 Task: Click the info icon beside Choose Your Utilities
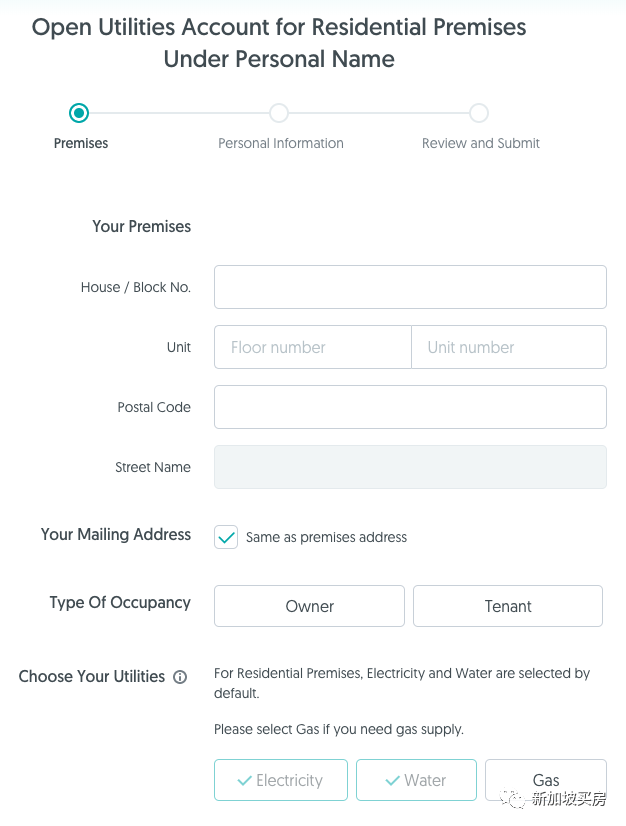coord(180,677)
